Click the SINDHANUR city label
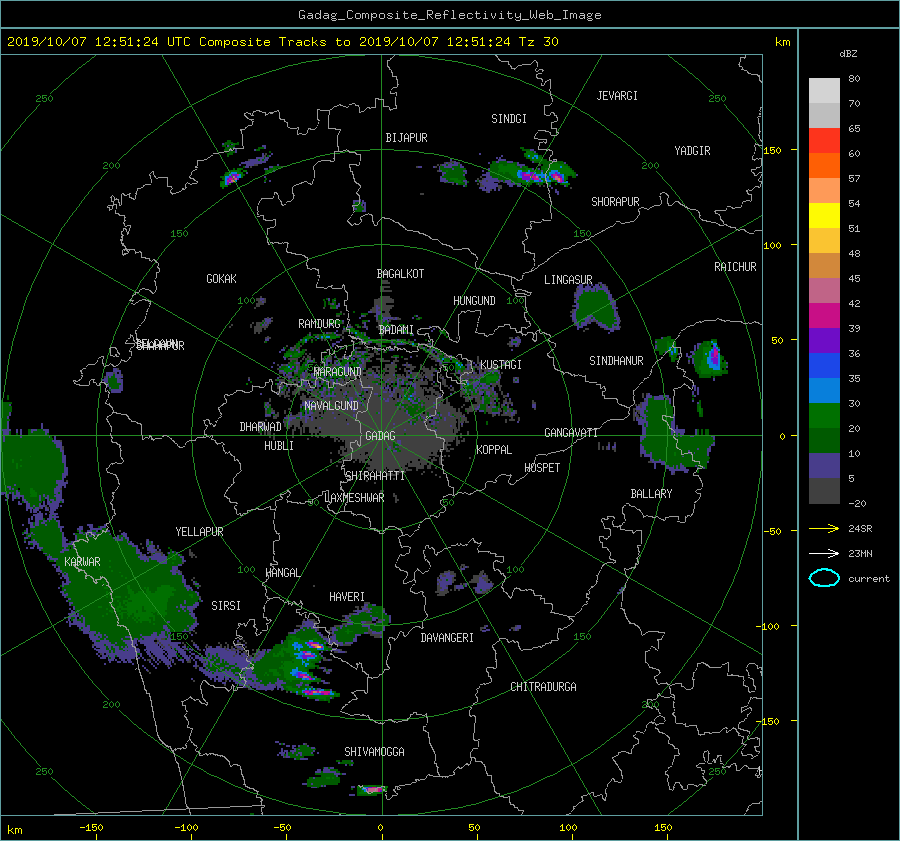The height and width of the screenshot is (841, 900). pos(616,361)
